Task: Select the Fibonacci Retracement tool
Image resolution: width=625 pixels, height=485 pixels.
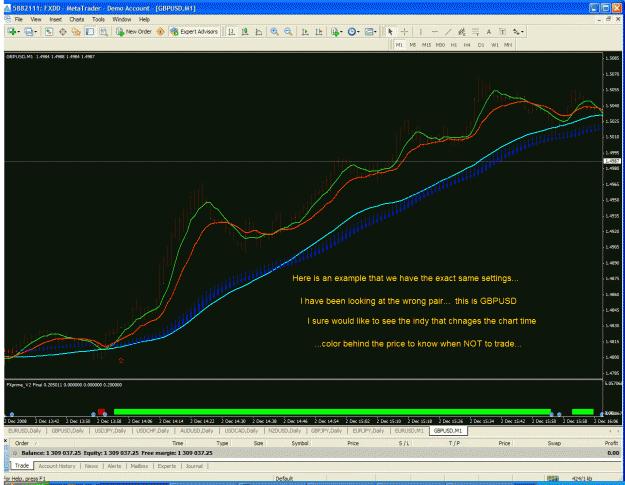Action: pyautogui.click(x=475, y=31)
